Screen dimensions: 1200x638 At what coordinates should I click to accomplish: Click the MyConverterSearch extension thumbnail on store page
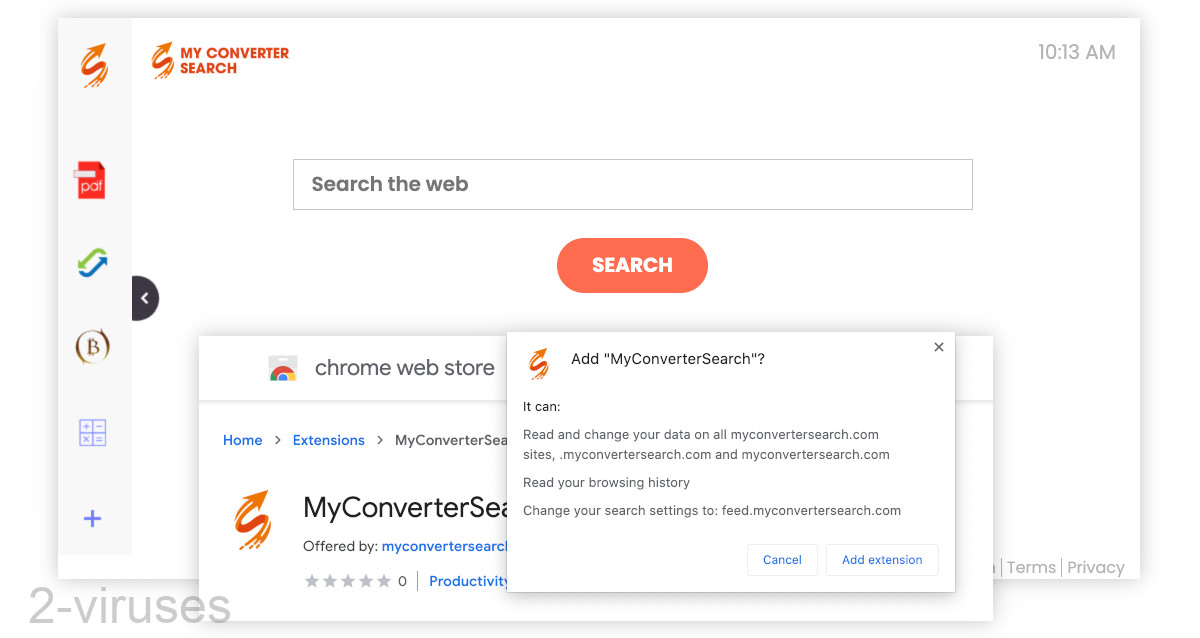252,519
